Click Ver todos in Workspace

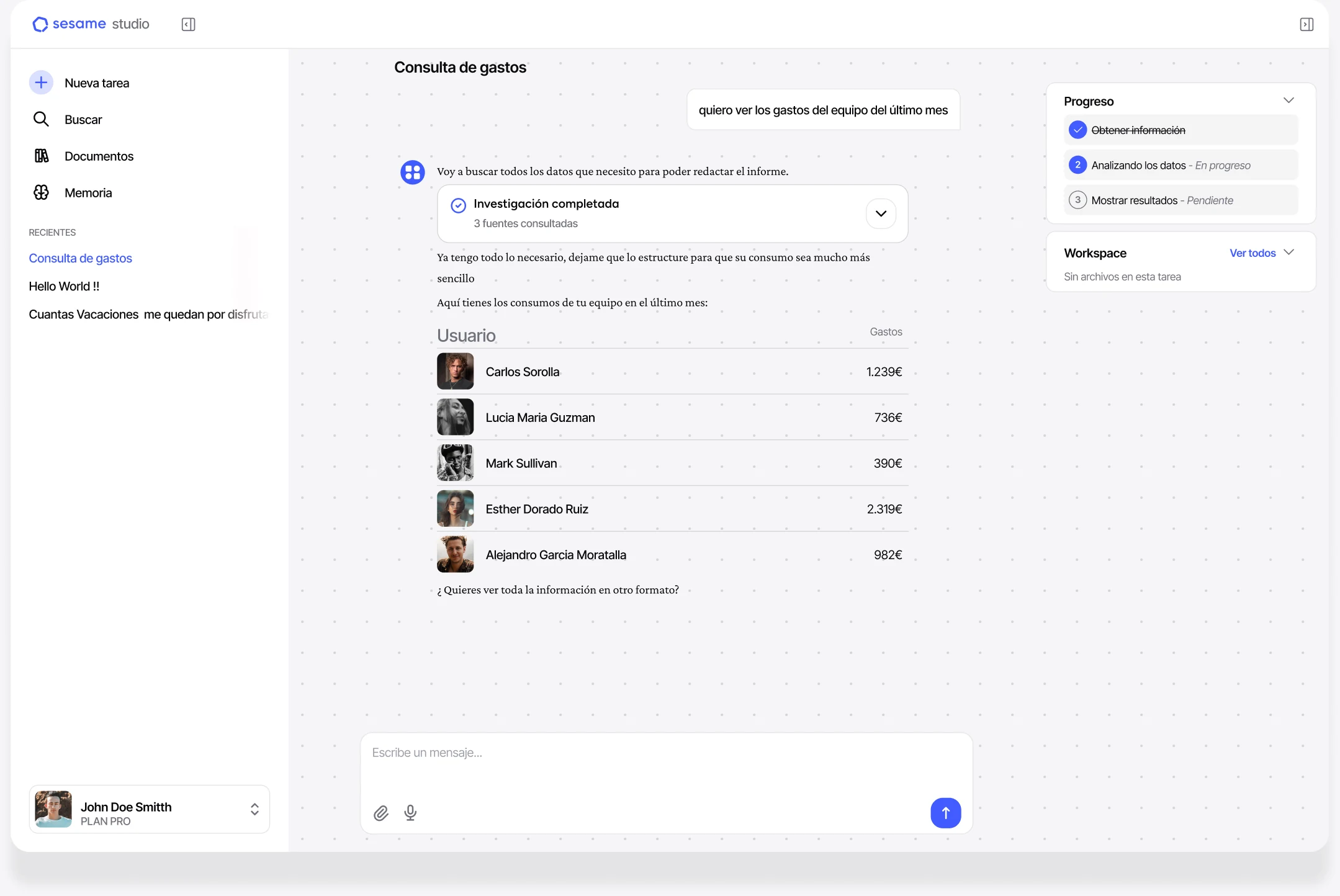coord(1252,253)
